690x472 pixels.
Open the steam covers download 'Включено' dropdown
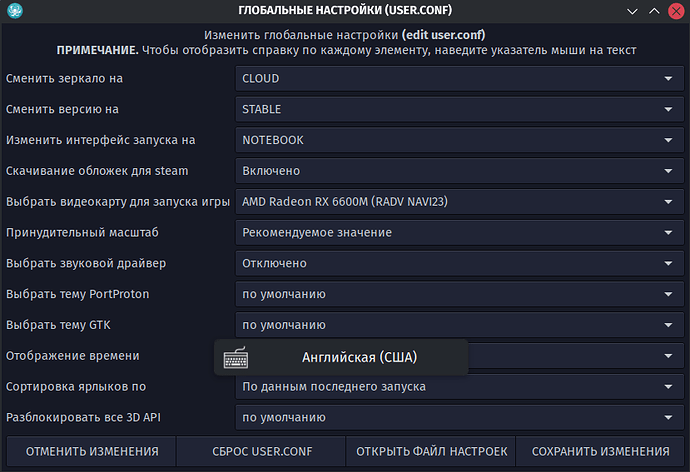point(459,171)
